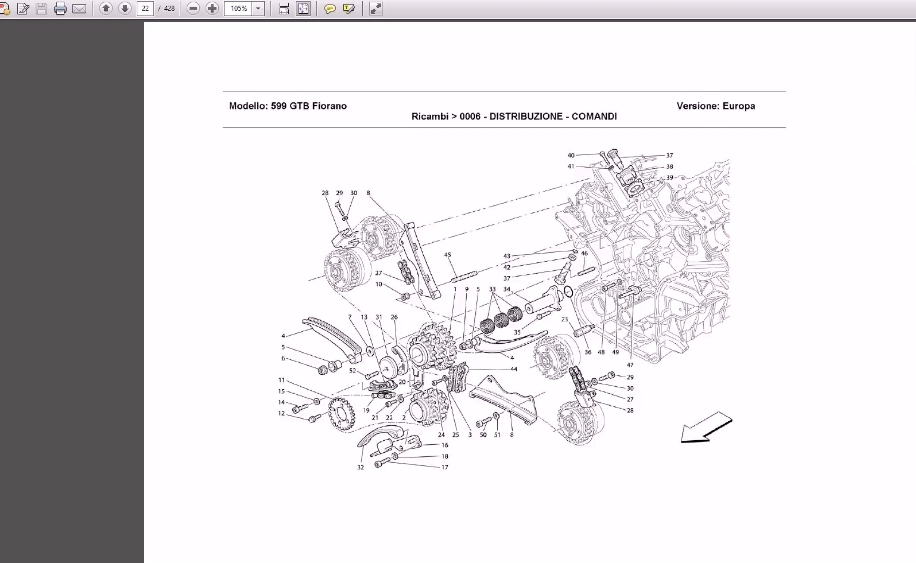This screenshot has height=563, width=916.
Task: Toggle the fit one full page icon
Action: [303, 9]
